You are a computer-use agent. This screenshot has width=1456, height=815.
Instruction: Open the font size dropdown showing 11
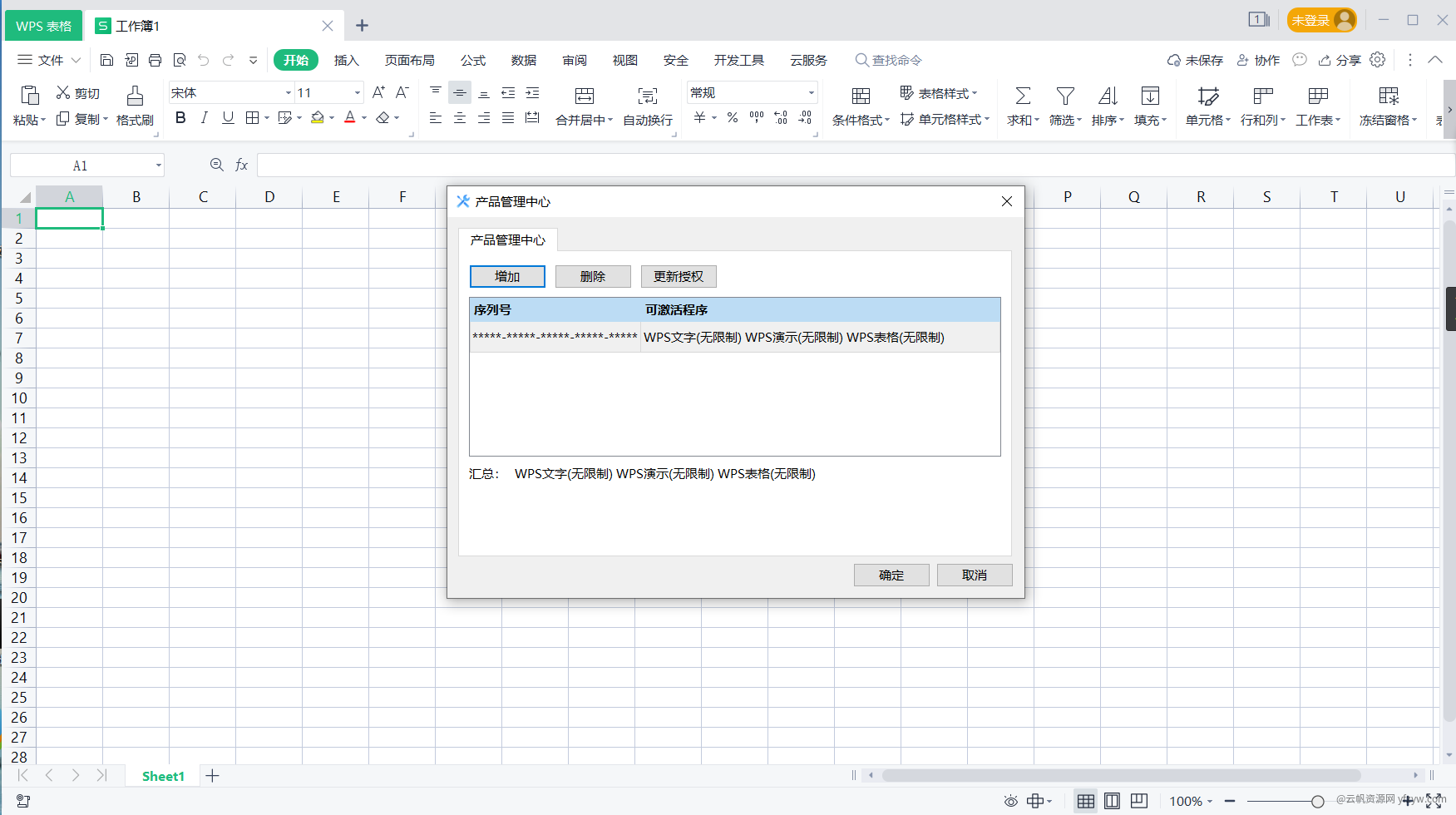click(358, 93)
